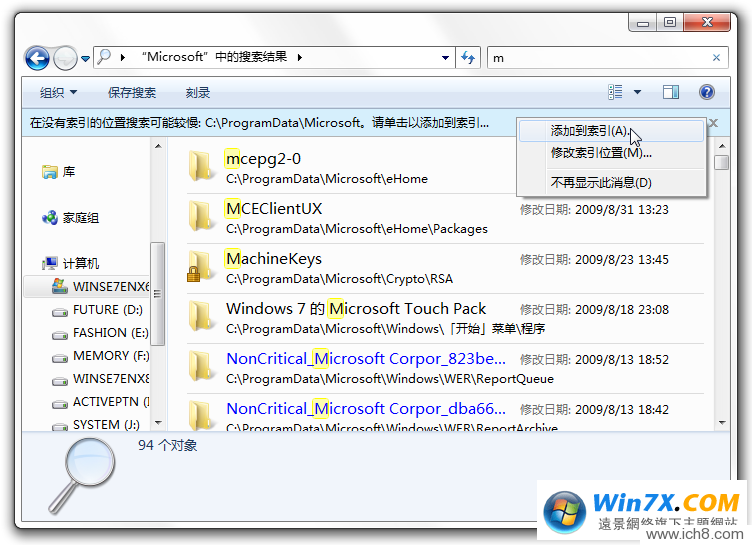752x545 pixels.
Task: Click the date 2009/8/31 13:23
Action: [x=622, y=210]
